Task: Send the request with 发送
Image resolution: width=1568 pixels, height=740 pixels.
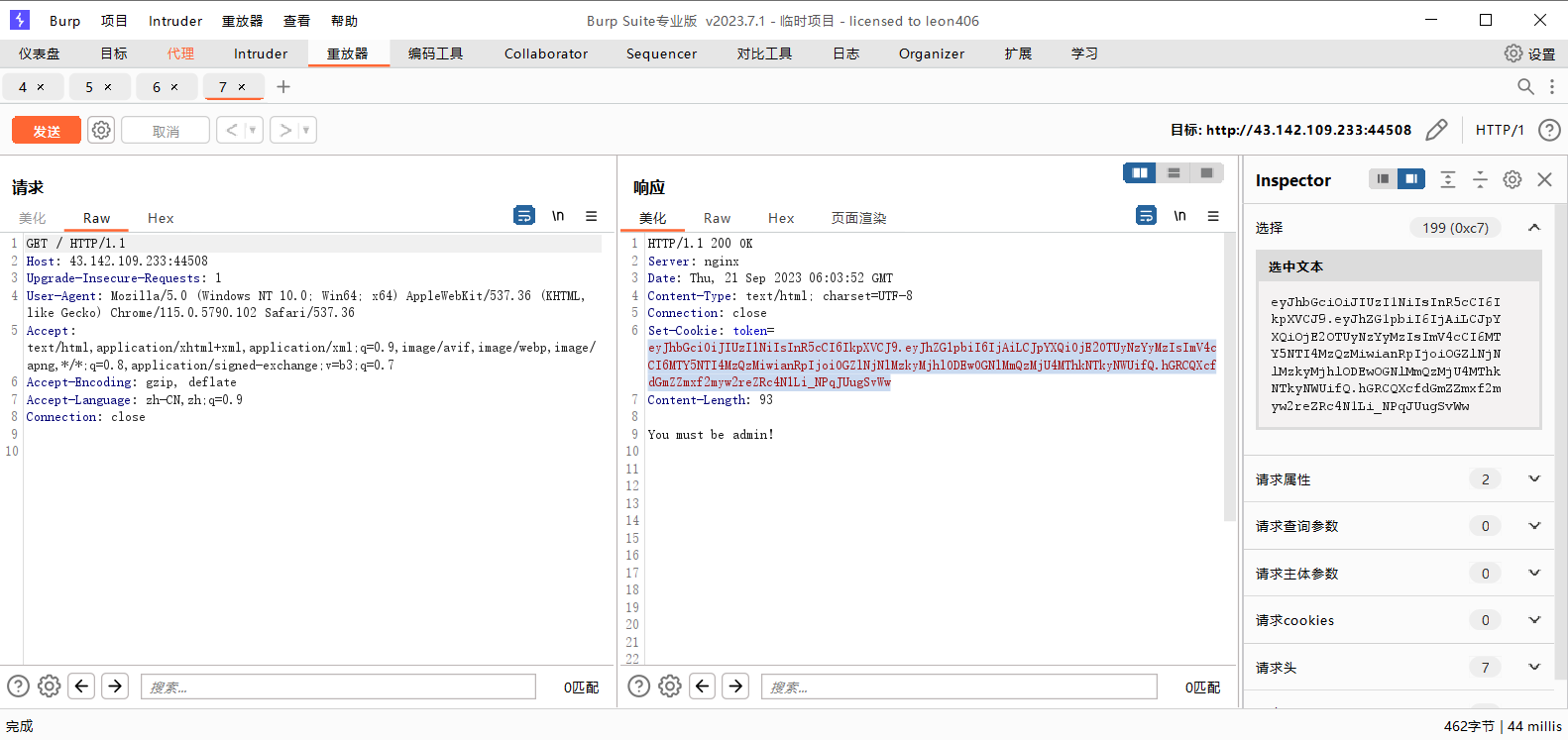Action: (47, 130)
